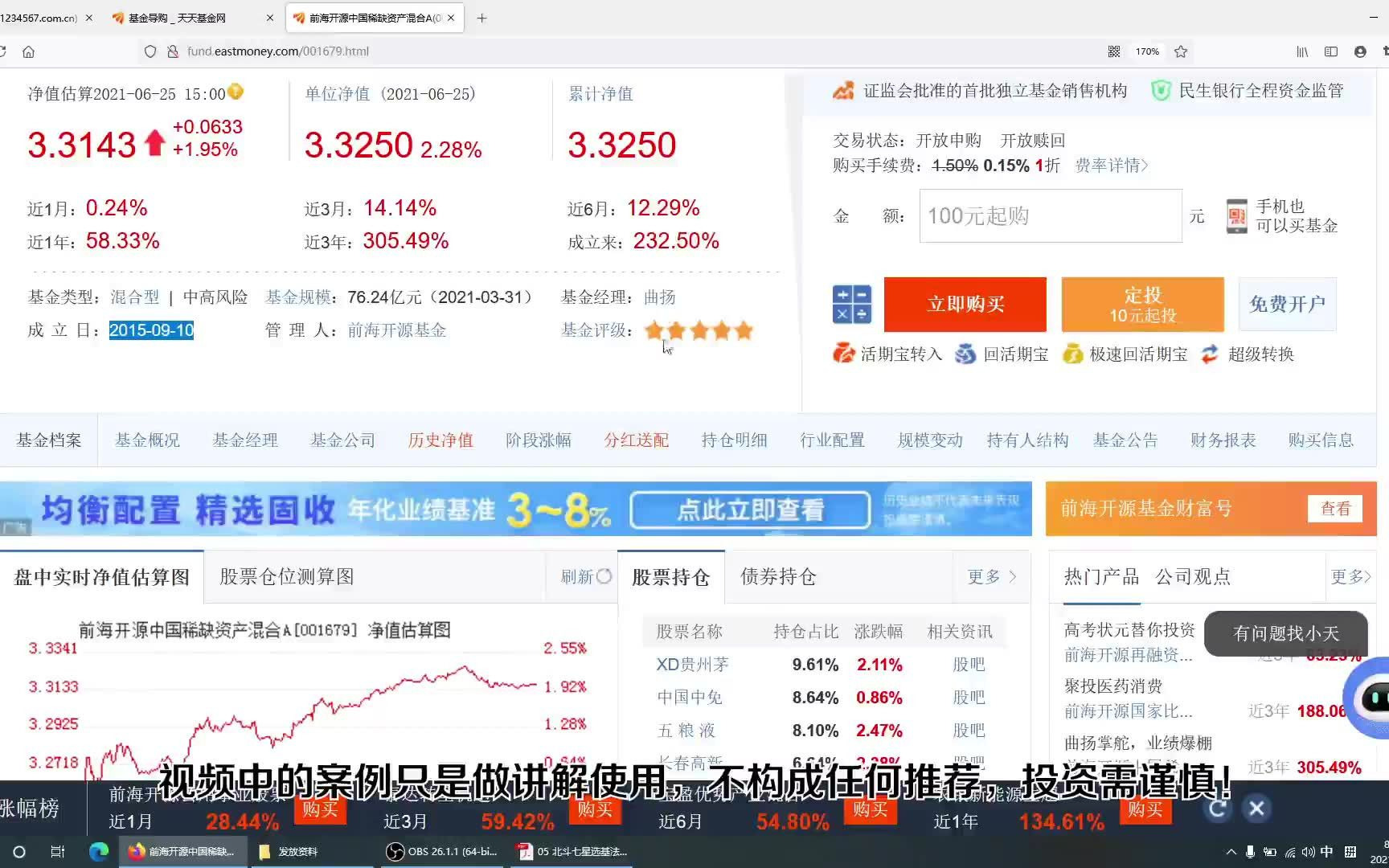Click the 极速回活期宝 icon
Screen dimensions: 1389x868
1073,354
